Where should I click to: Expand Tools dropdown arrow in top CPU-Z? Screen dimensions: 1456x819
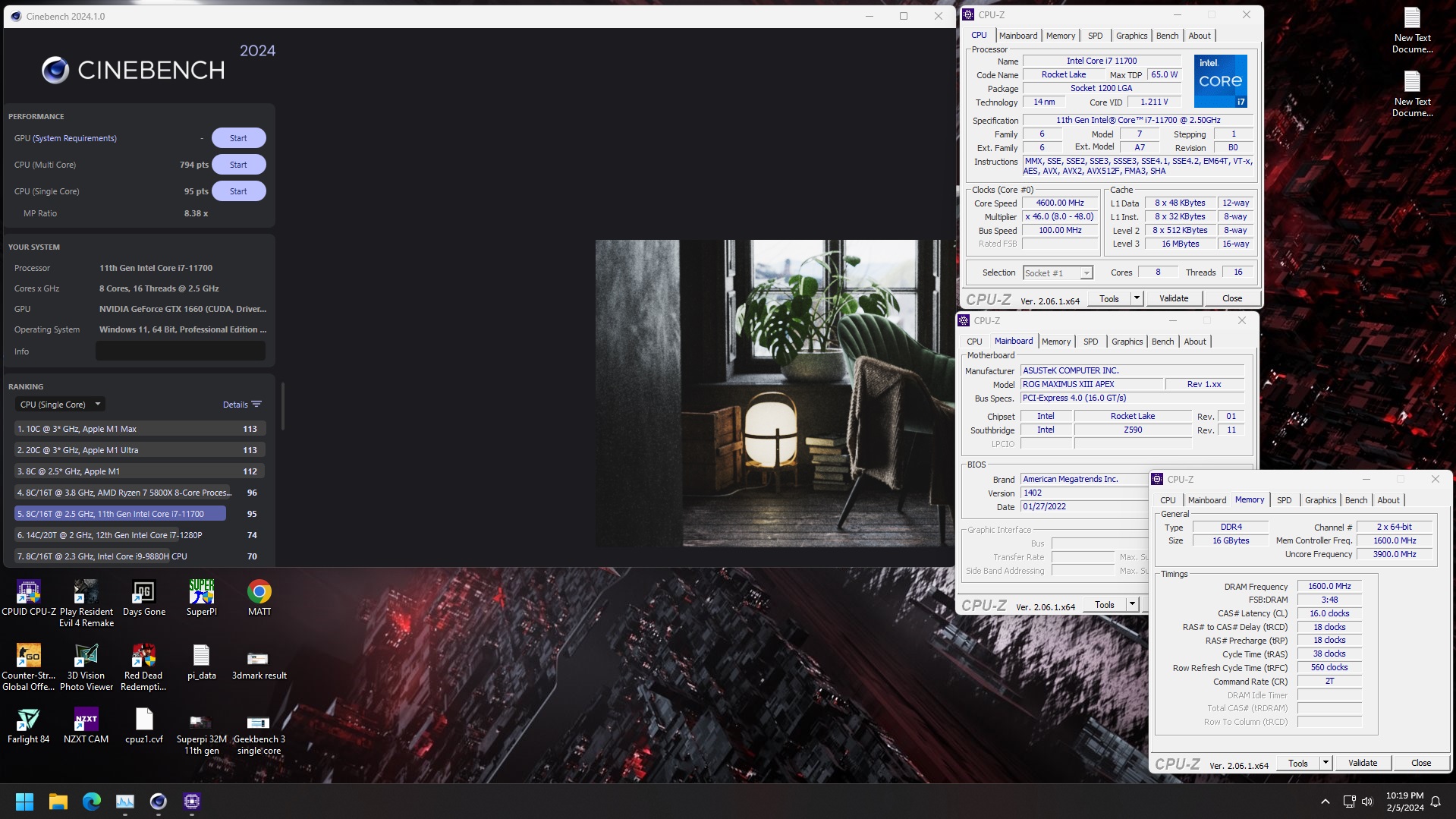(x=1137, y=299)
